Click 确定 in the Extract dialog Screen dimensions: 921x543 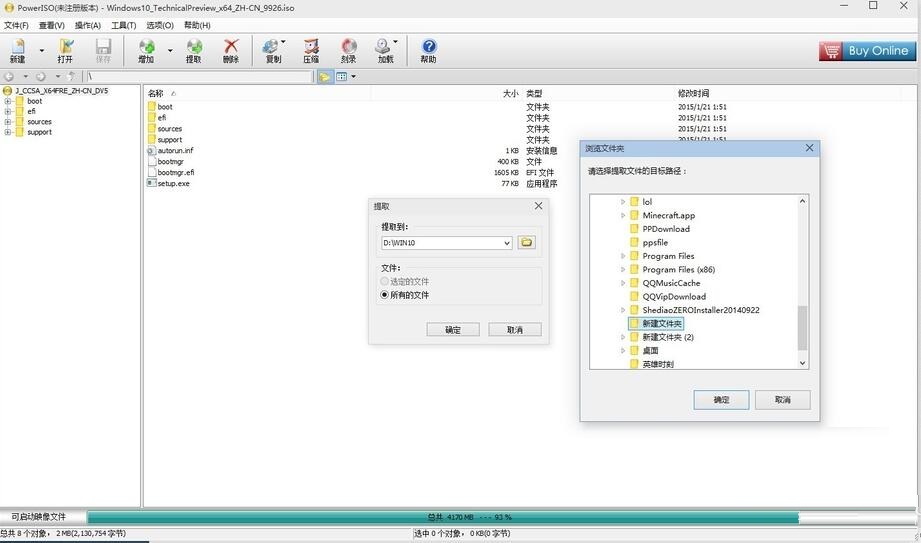(x=453, y=330)
